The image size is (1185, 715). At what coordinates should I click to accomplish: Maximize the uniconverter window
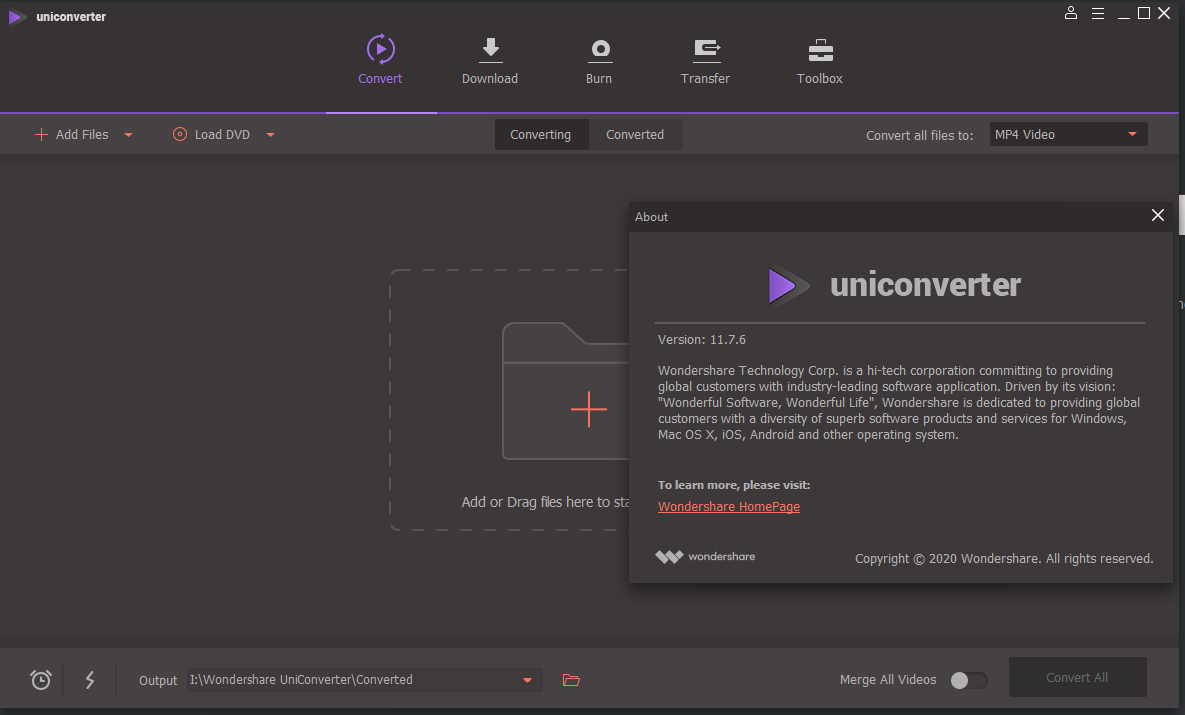coord(1144,13)
